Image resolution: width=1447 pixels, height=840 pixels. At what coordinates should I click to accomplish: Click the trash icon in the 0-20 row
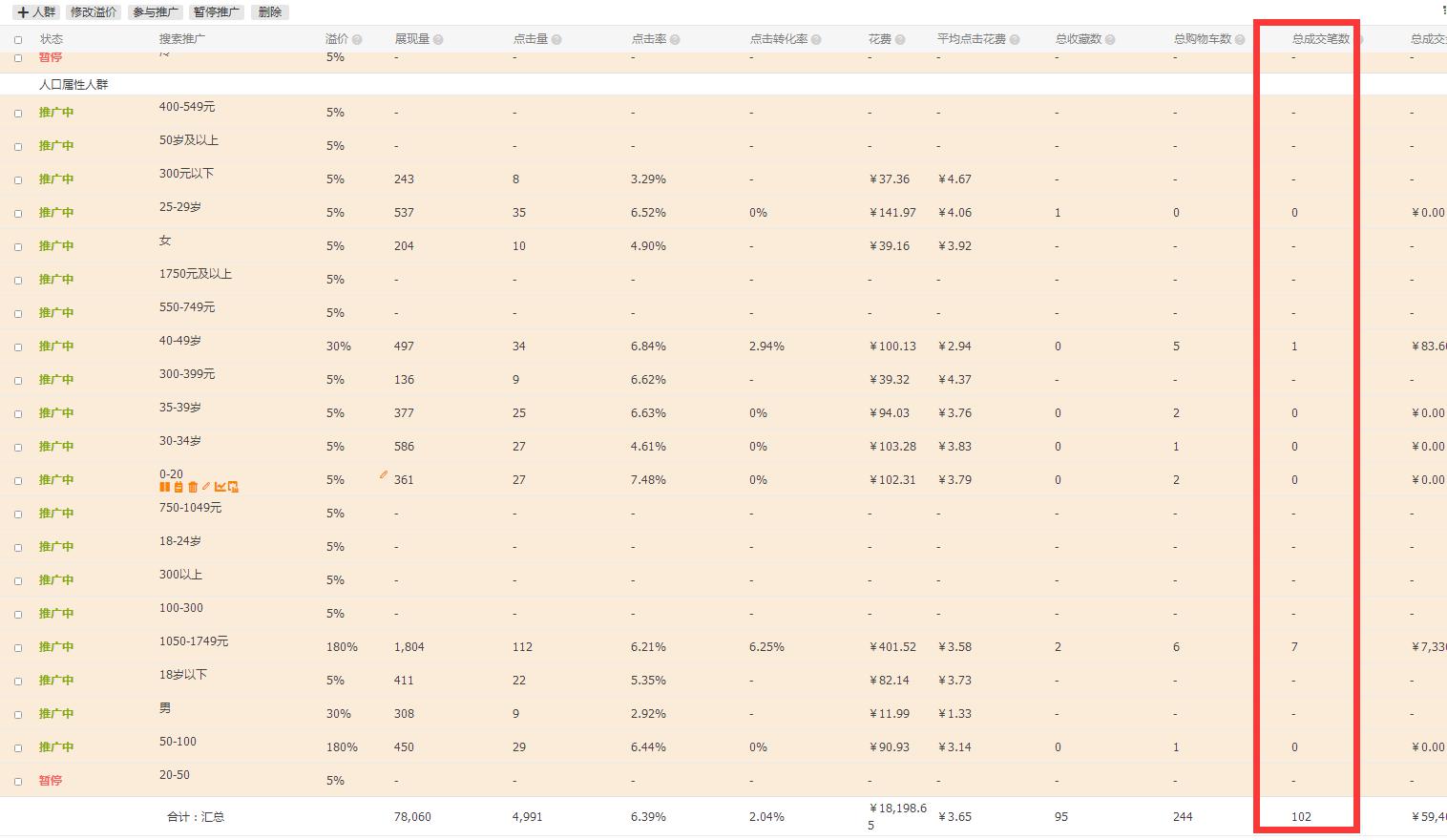point(193,487)
